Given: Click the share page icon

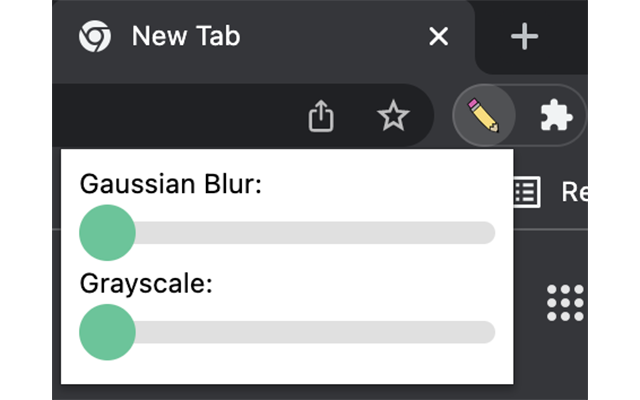Looking at the screenshot, I should (x=320, y=117).
